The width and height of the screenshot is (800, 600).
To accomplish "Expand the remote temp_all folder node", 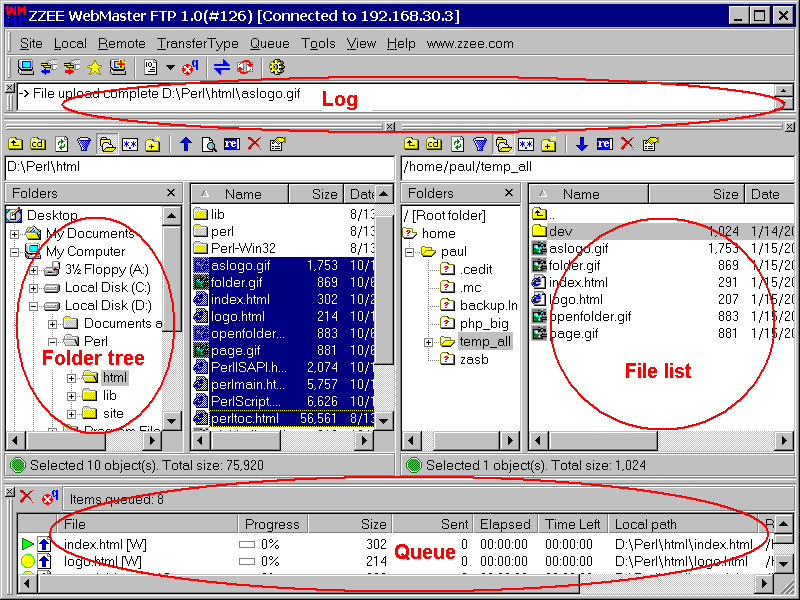I will pos(429,342).
